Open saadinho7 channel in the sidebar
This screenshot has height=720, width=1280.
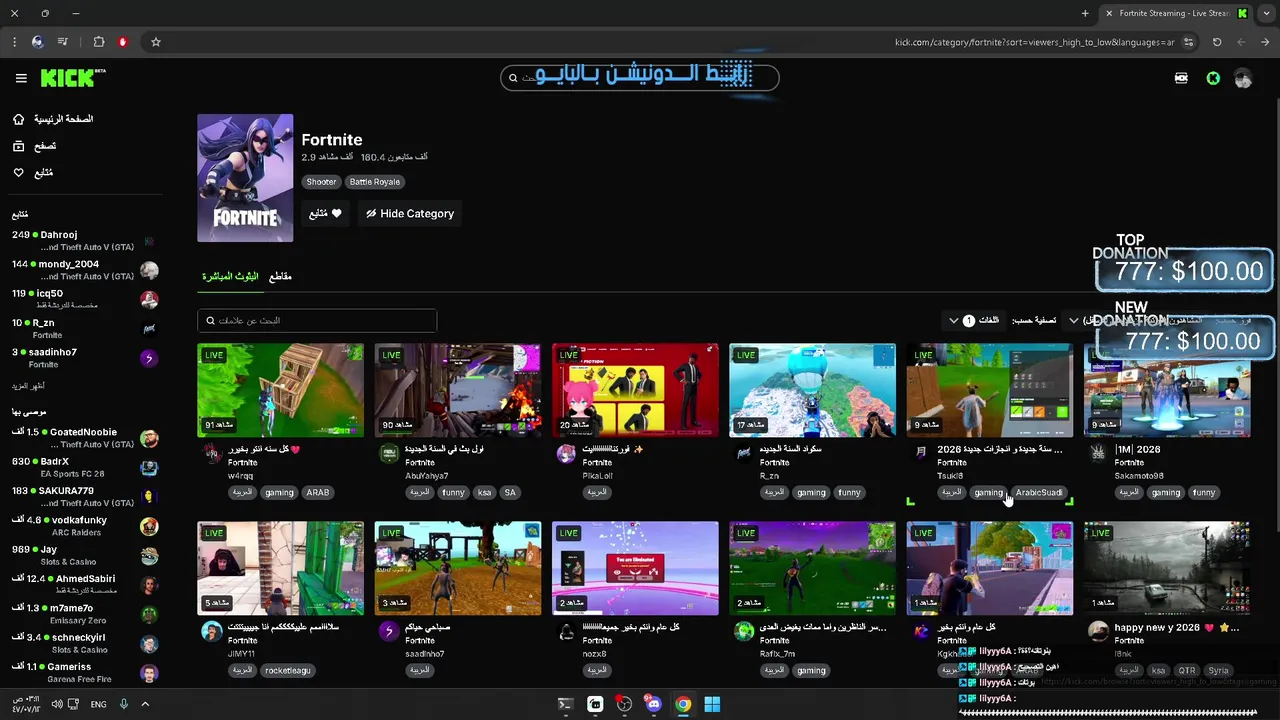(84, 357)
